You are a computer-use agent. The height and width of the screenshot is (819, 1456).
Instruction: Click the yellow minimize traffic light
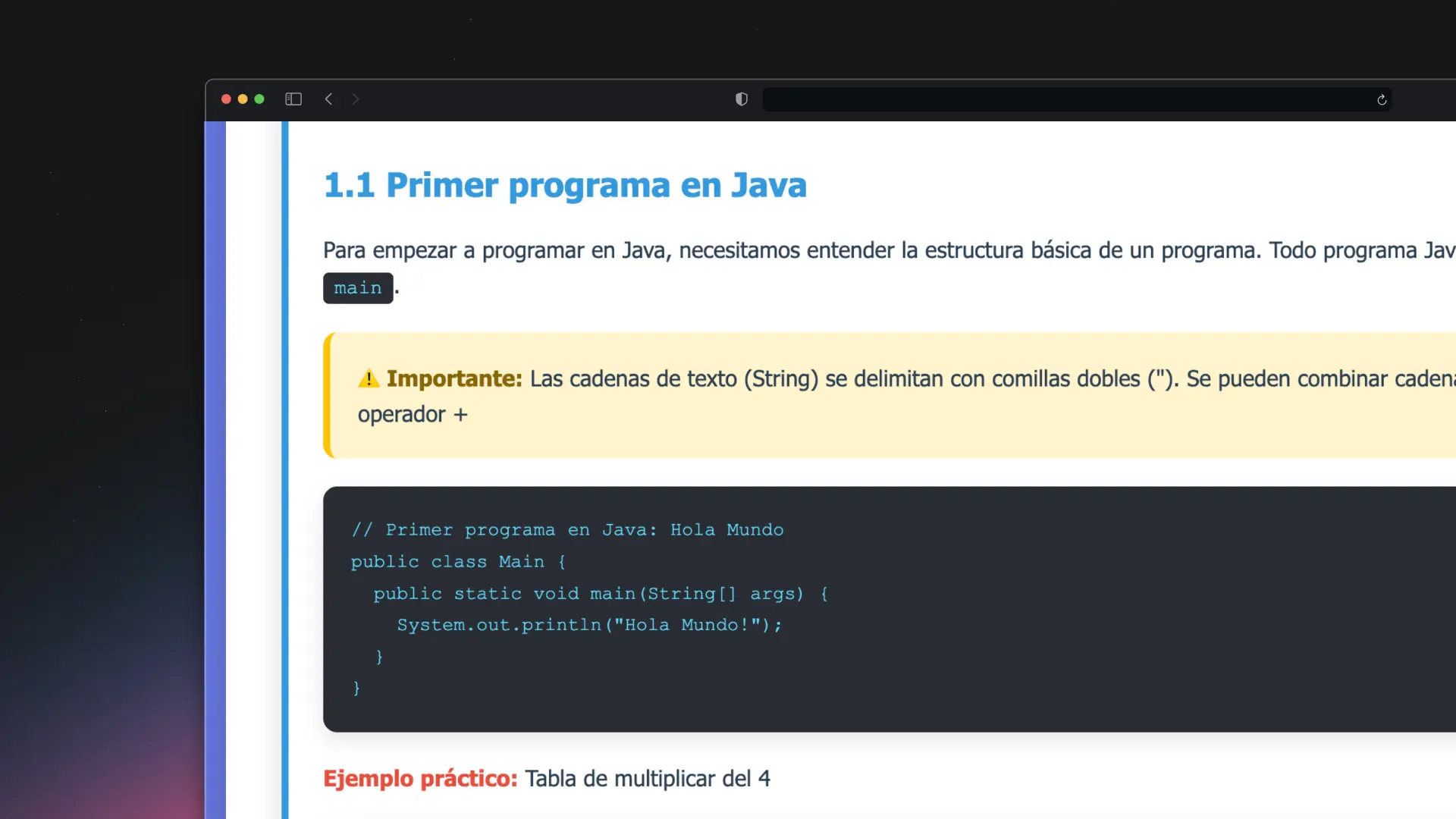click(x=242, y=99)
